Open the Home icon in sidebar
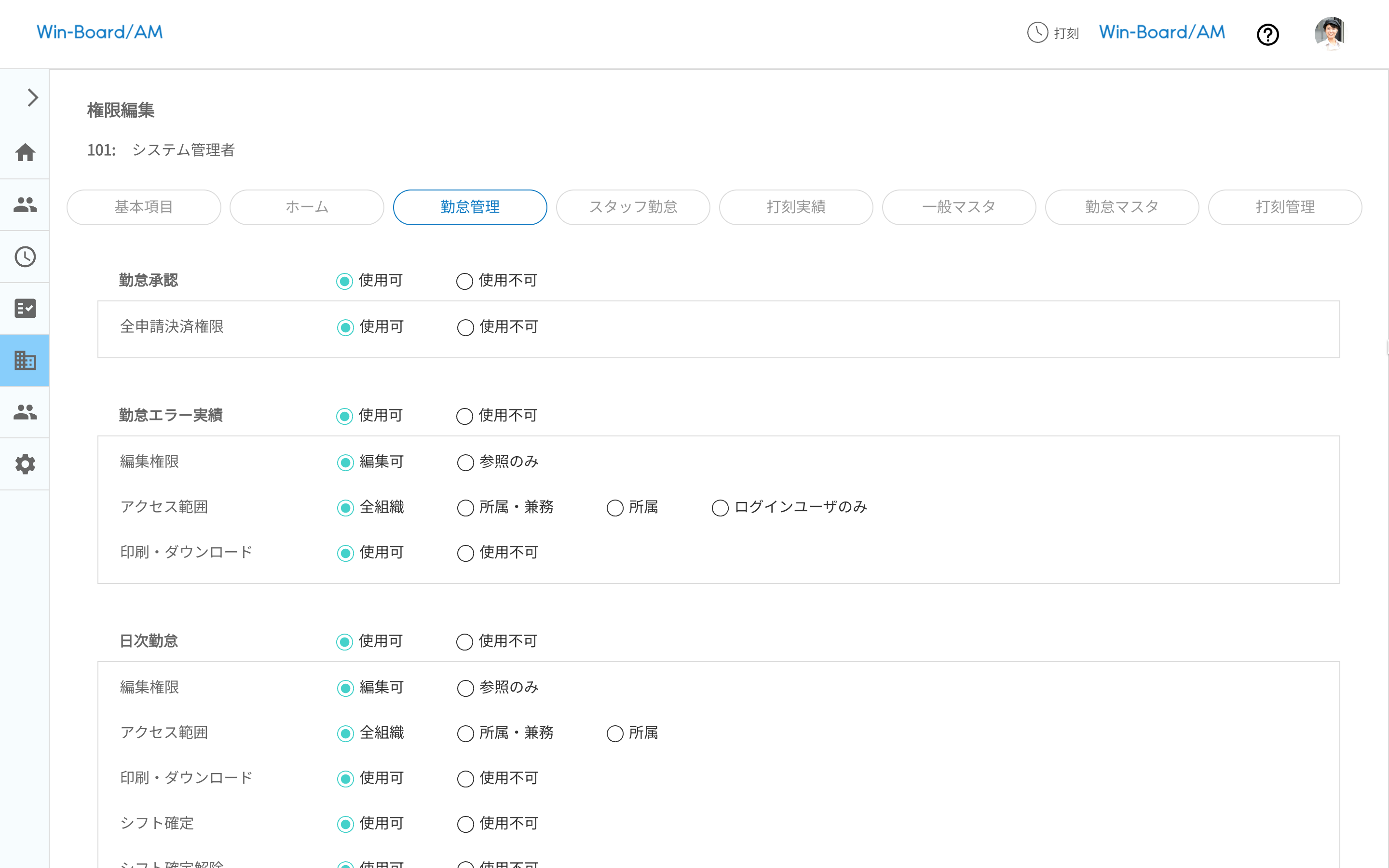This screenshot has width=1389, height=868. 25,153
